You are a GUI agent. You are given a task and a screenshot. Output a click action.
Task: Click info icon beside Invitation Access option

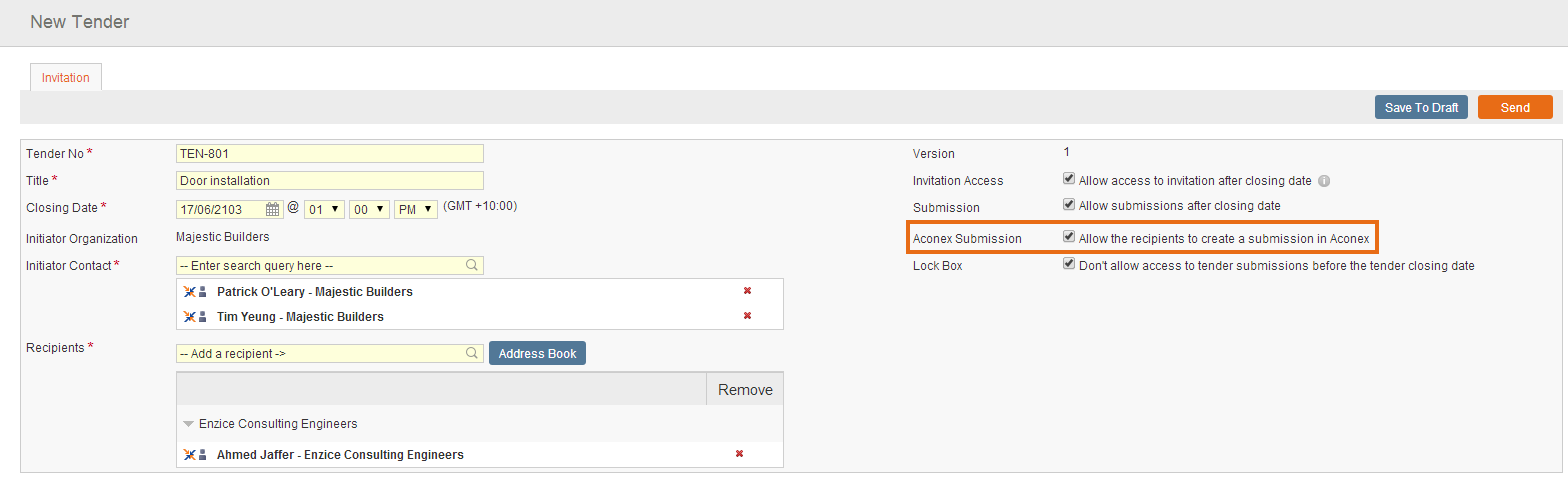pyautogui.click(x=1324, y=182)
